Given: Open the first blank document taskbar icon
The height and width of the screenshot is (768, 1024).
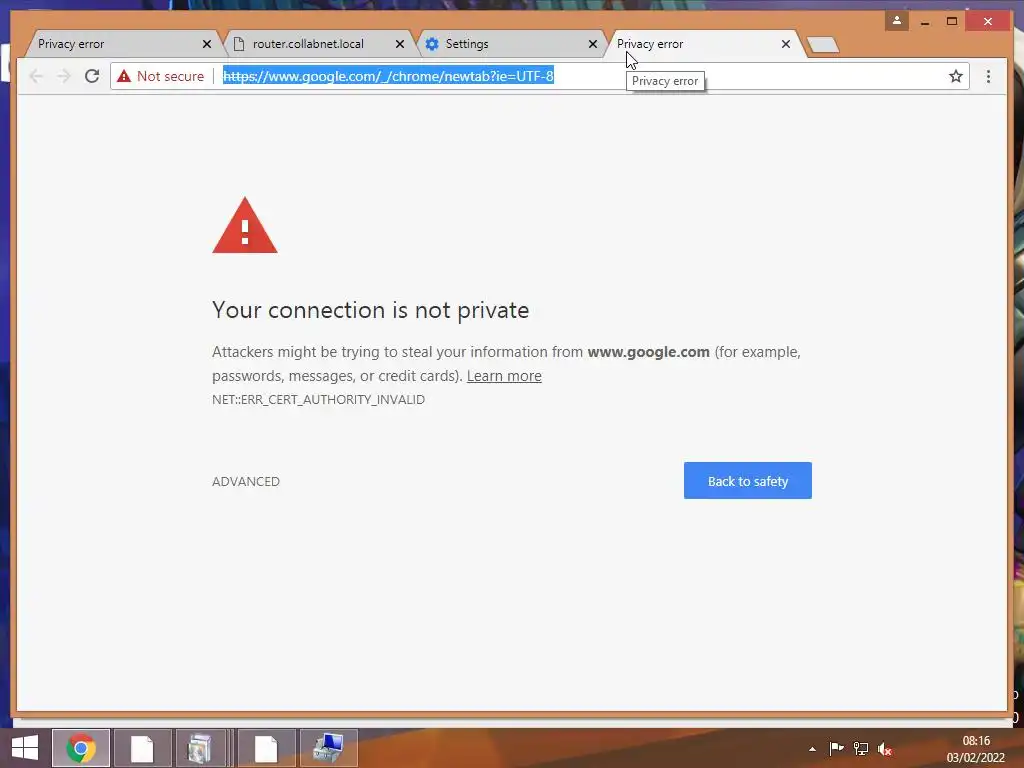Looking at the screenshot, I should (x=142, y=748).
